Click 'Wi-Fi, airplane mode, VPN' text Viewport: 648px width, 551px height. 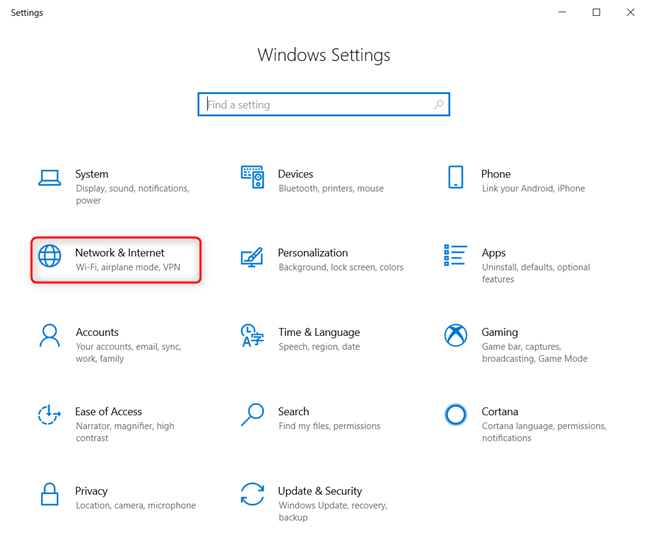128,267
